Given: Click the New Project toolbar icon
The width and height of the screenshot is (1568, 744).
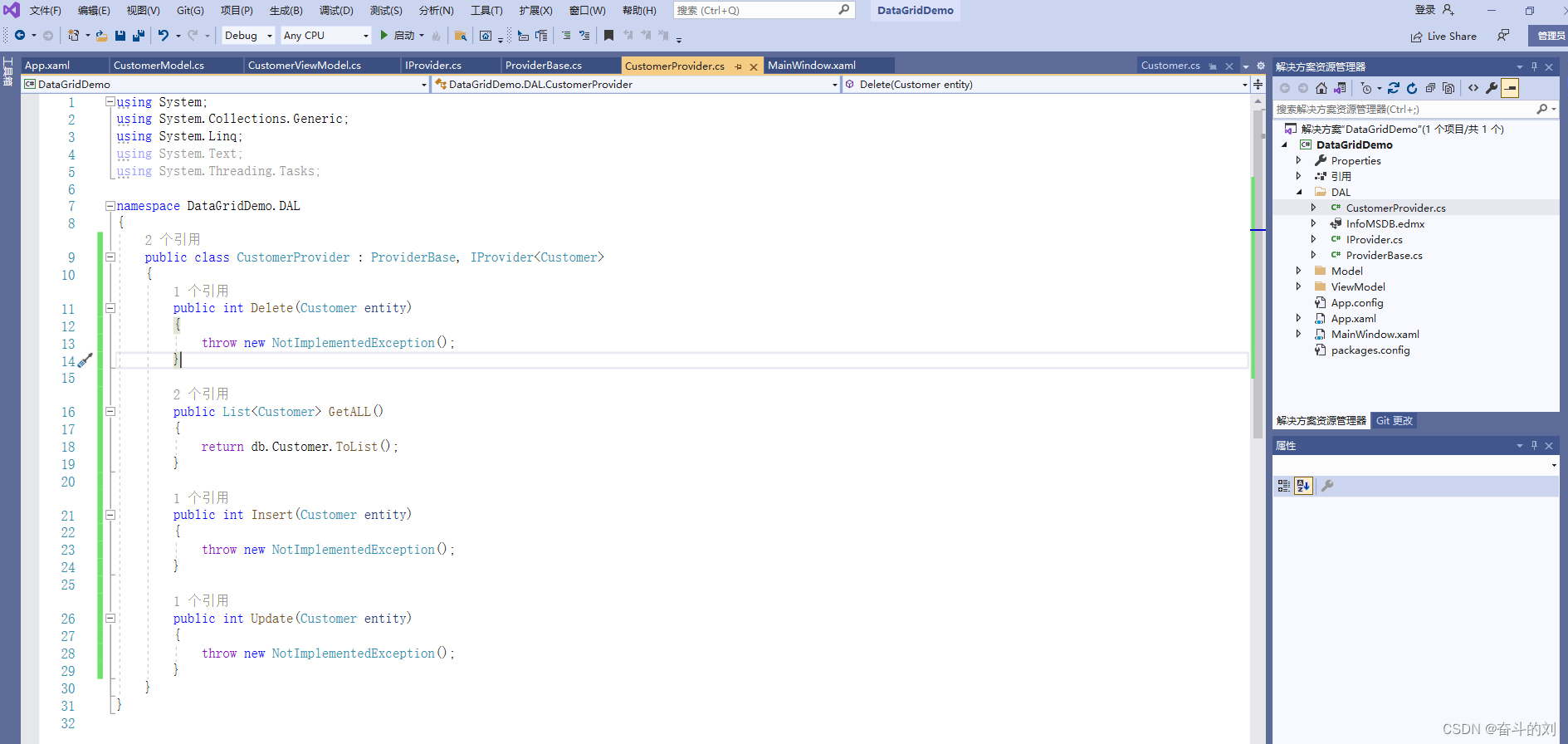Looking at the screenshot, I should click(74, 36).
